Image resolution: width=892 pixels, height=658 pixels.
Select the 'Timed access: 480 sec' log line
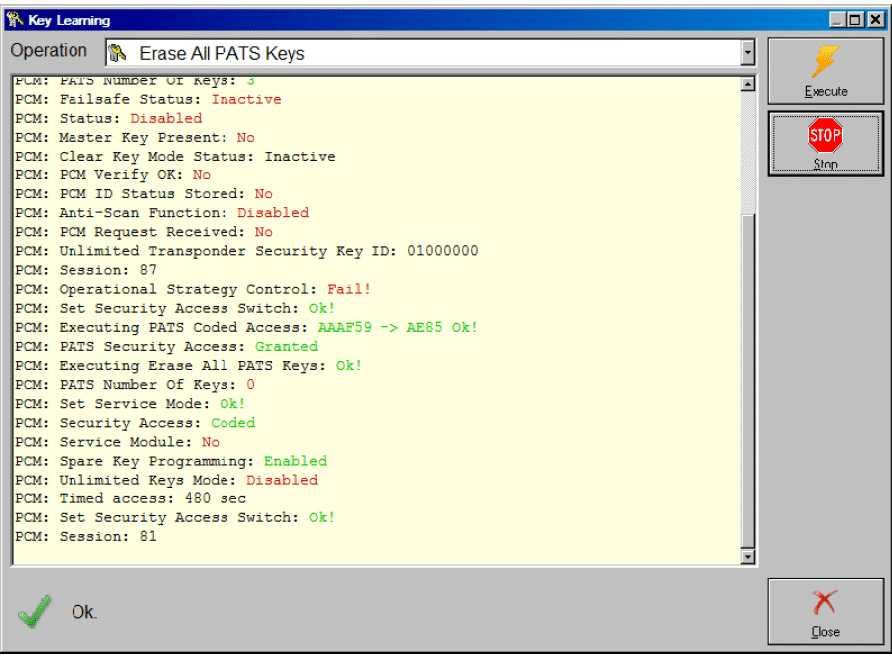pyautogui.click(x=131, y=498)
